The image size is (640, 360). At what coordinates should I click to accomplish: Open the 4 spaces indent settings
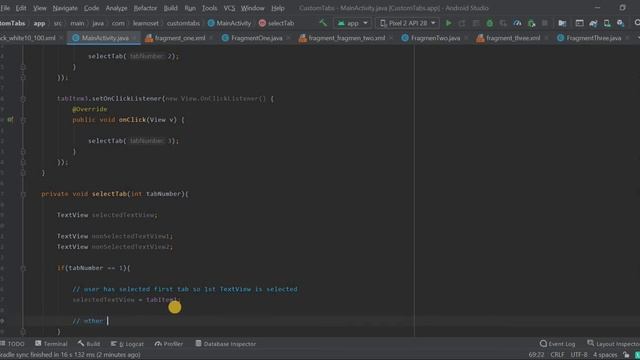pos(605,355)
